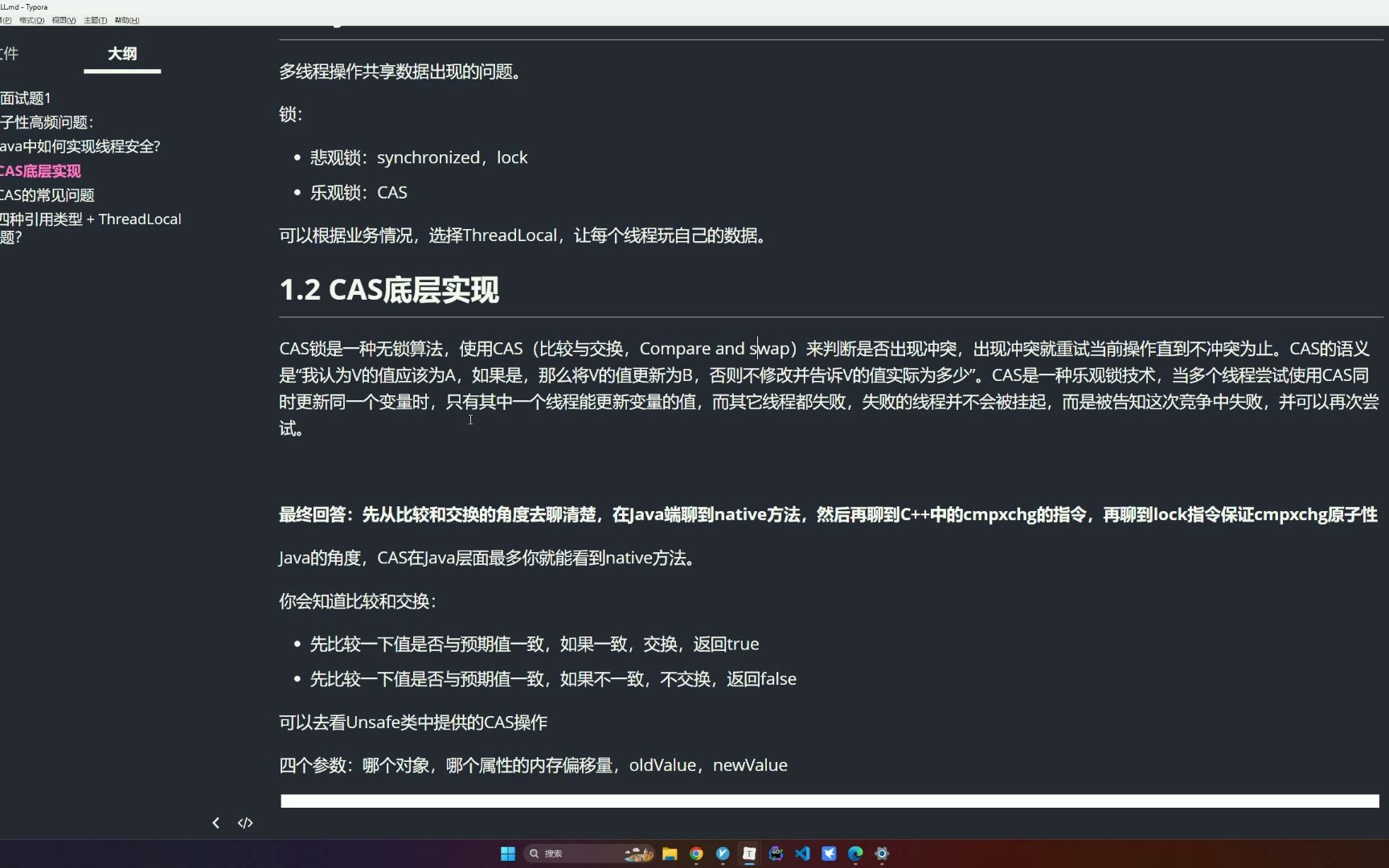Toggle source code mode icon

click(x=245, y=823)
